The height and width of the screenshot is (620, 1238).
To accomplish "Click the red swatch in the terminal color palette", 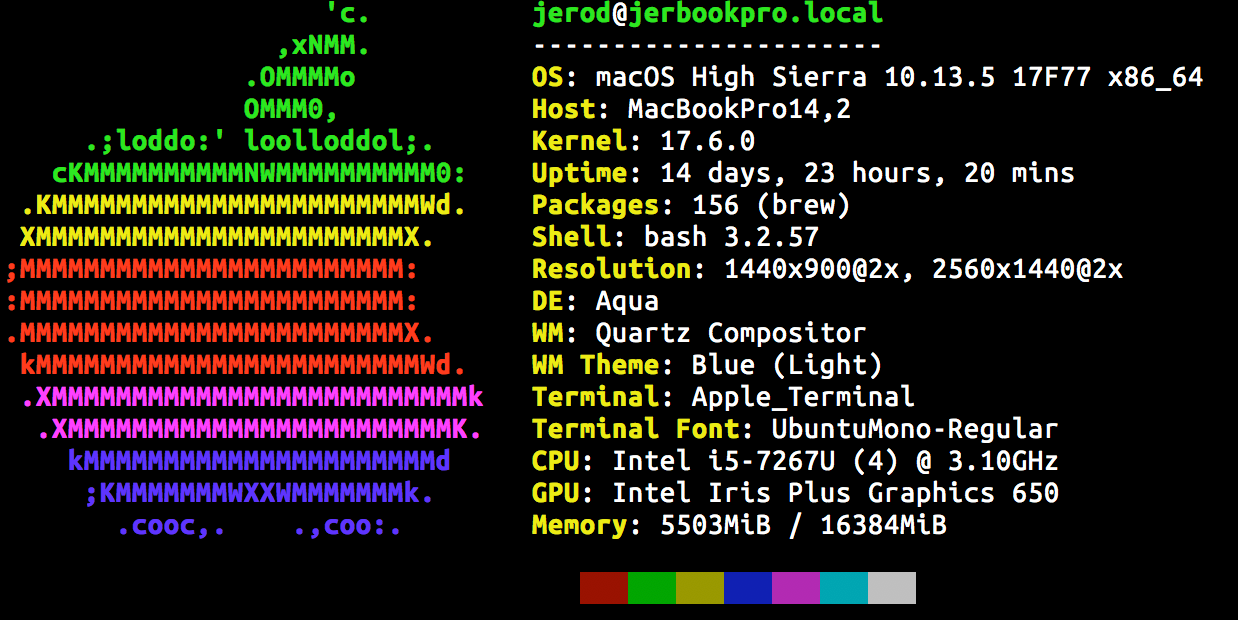I will tap(603, 588).
